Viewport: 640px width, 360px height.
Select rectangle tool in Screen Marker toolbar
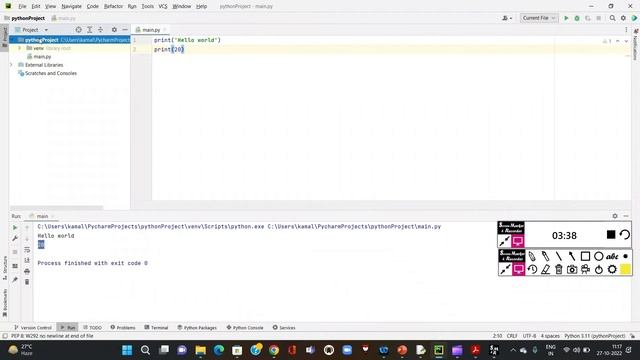click(585, 256)
